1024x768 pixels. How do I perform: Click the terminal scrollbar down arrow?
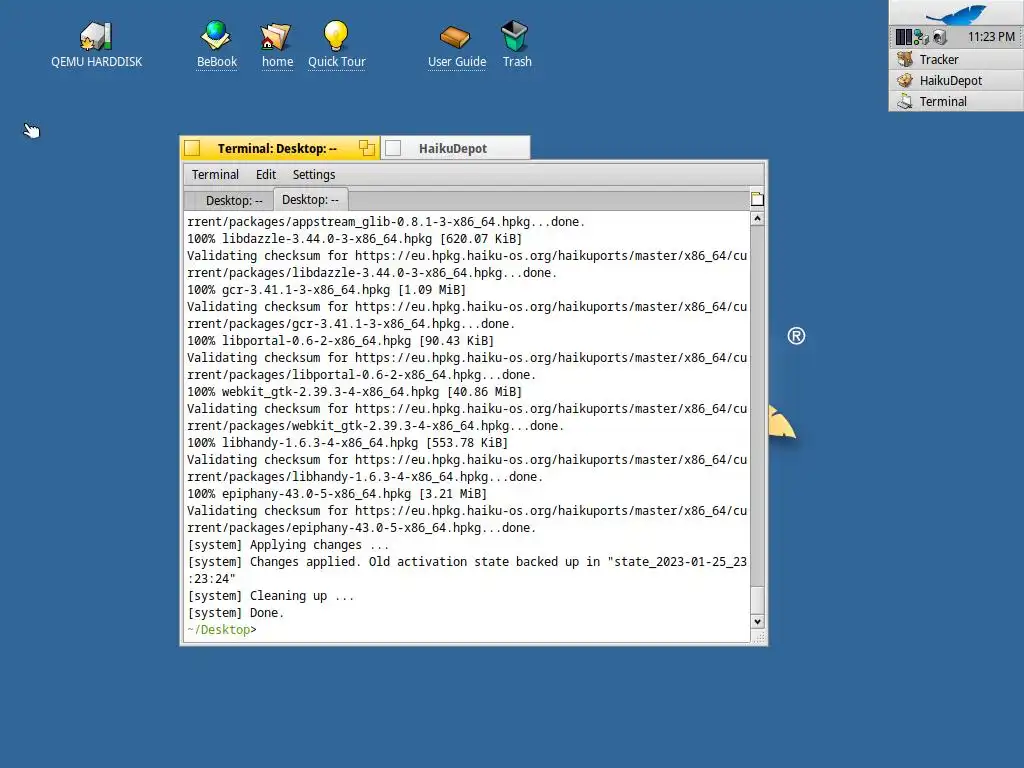tap(757, 622)
